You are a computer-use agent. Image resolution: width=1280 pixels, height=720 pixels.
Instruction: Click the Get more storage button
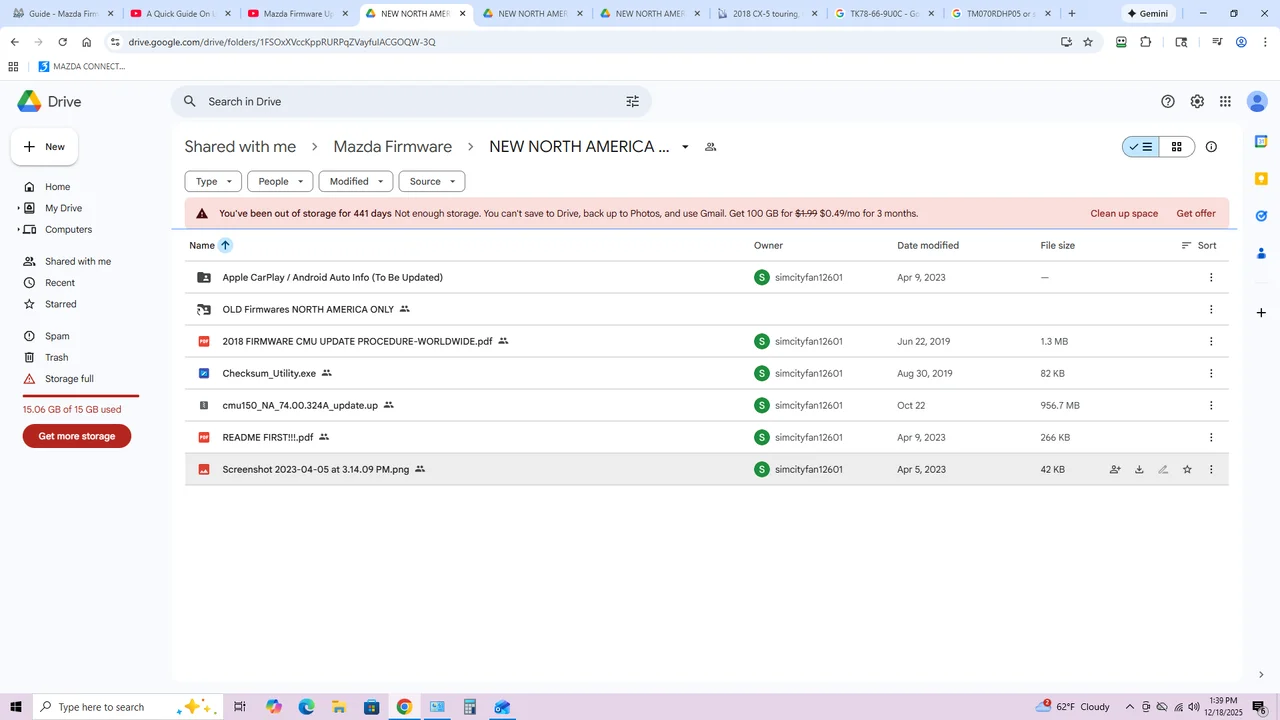(x=77, y=436)
